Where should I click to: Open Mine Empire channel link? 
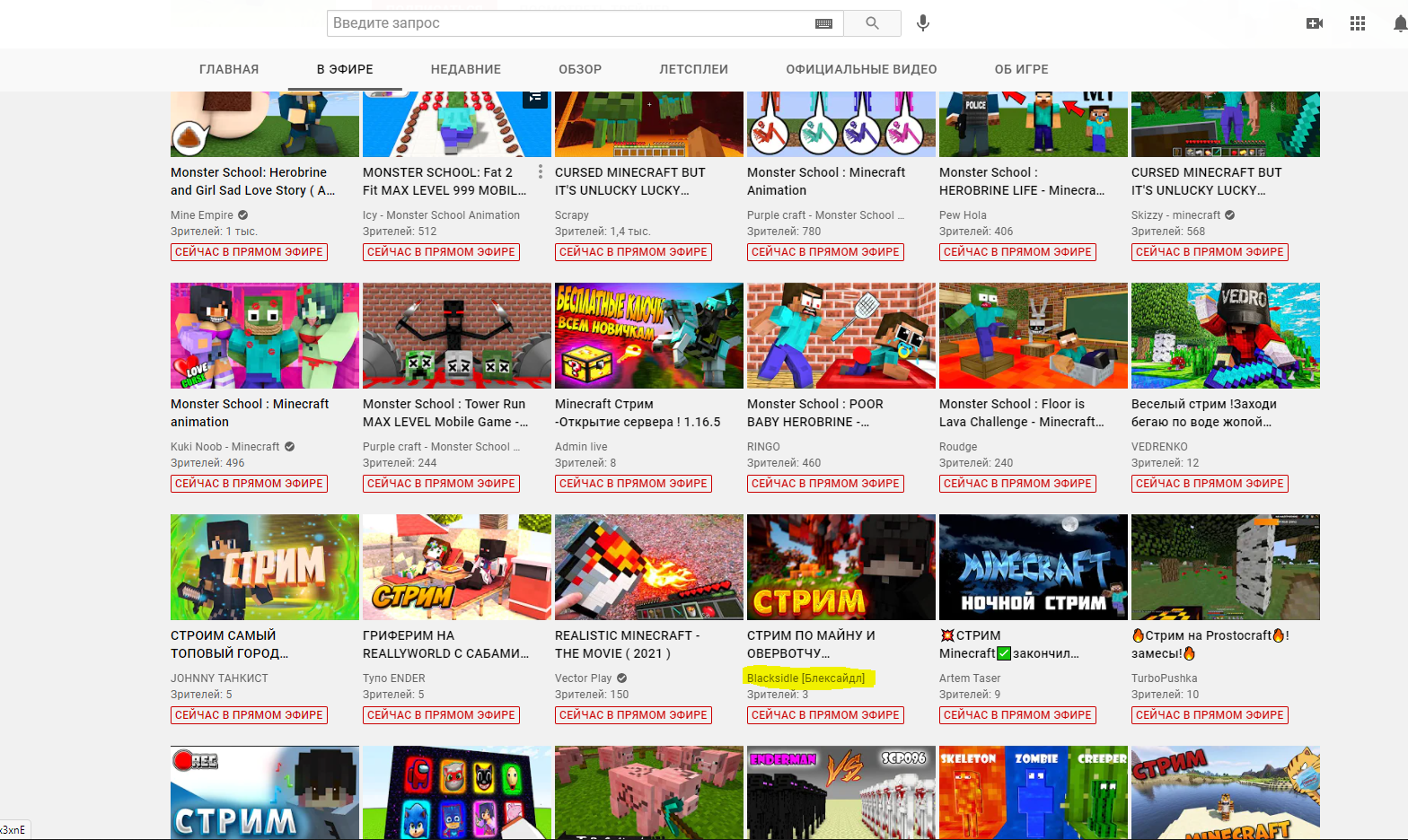click(x=202, y=215)
